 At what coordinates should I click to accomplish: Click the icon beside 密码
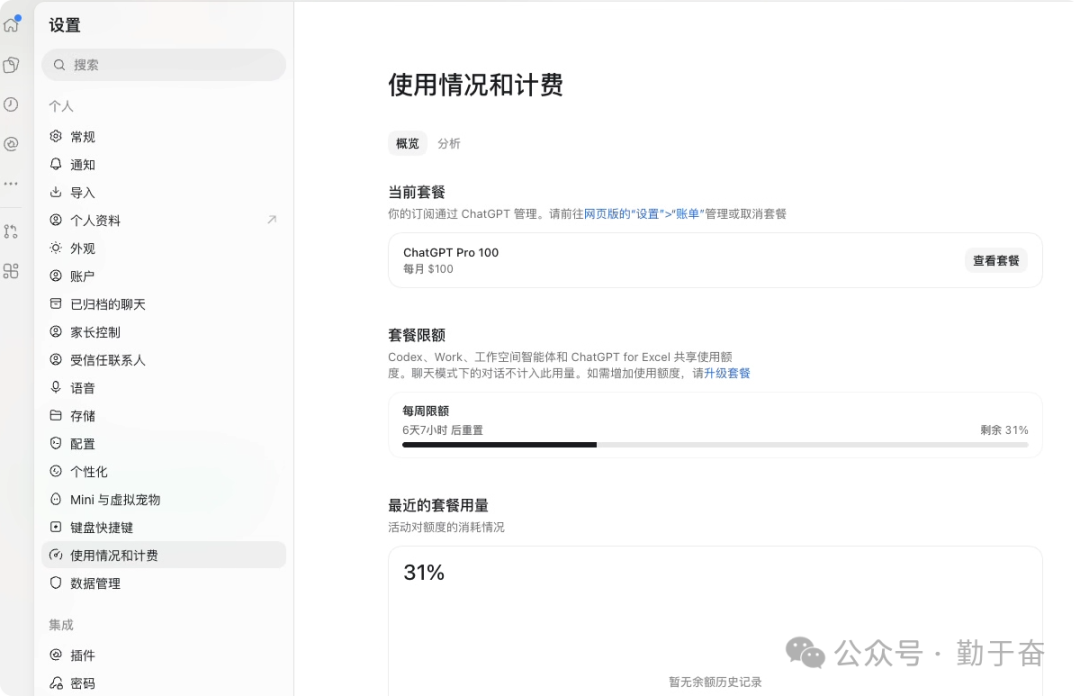(56, 683)
